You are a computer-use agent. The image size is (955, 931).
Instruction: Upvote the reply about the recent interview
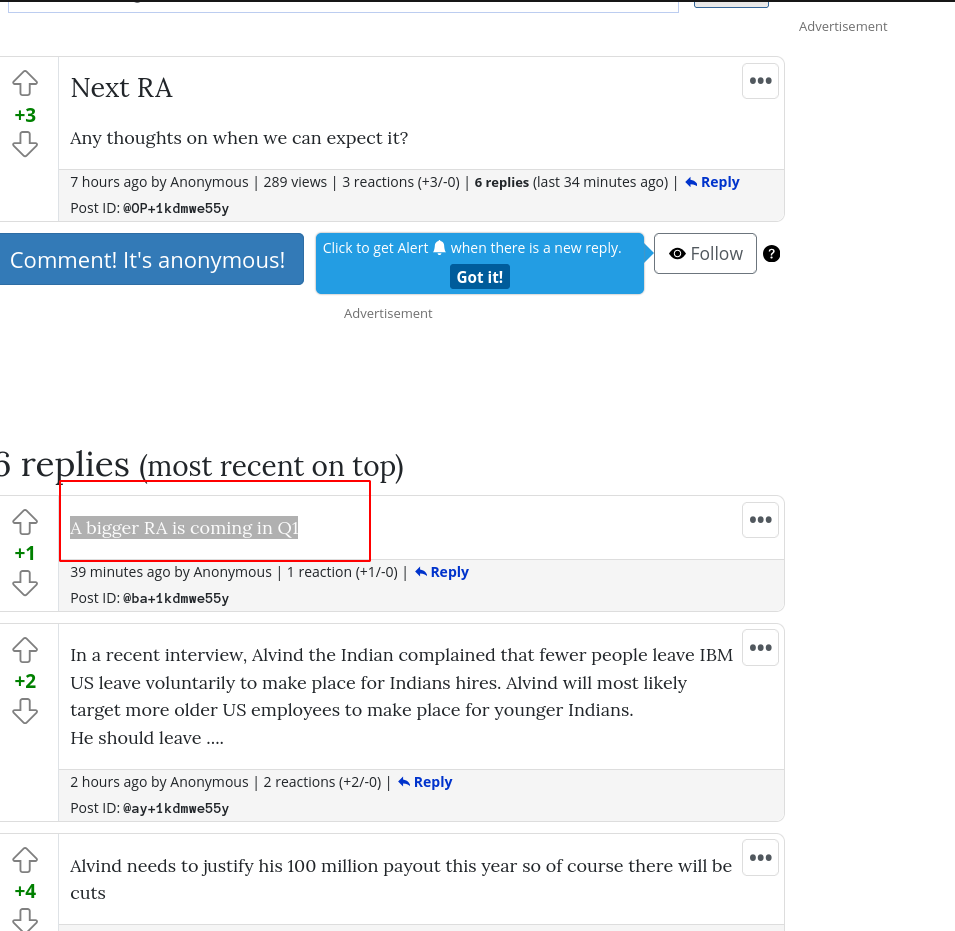pos(25,650)
